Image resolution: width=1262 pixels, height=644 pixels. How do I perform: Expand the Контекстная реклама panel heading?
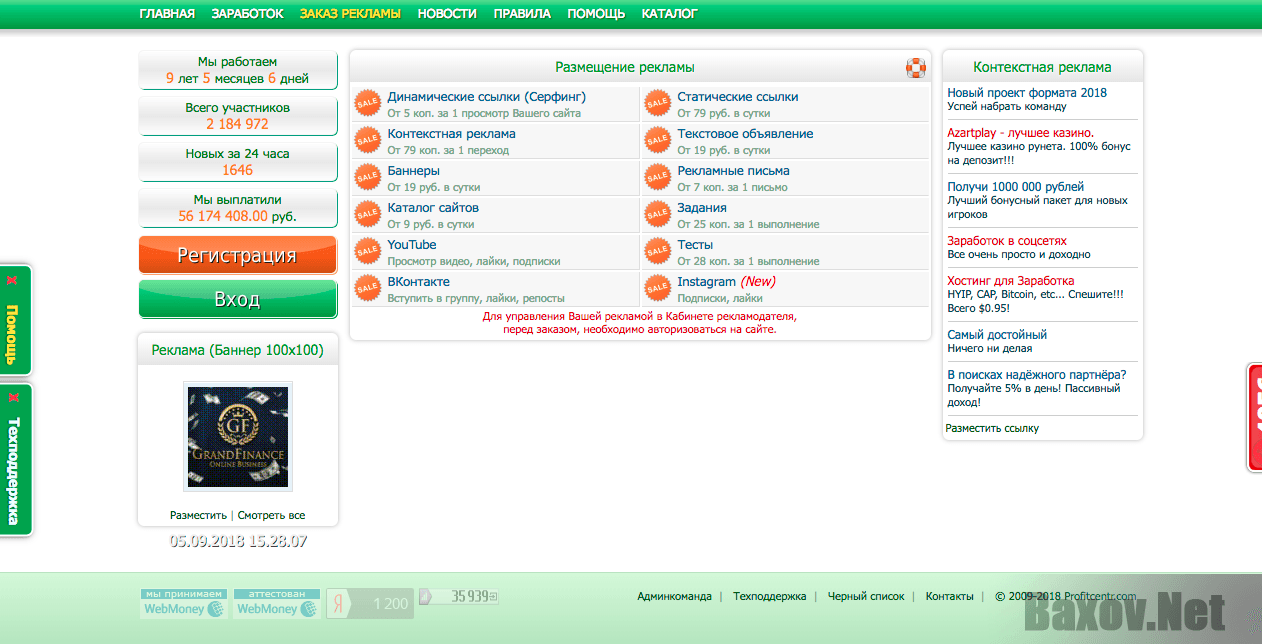click(1042, 65)
